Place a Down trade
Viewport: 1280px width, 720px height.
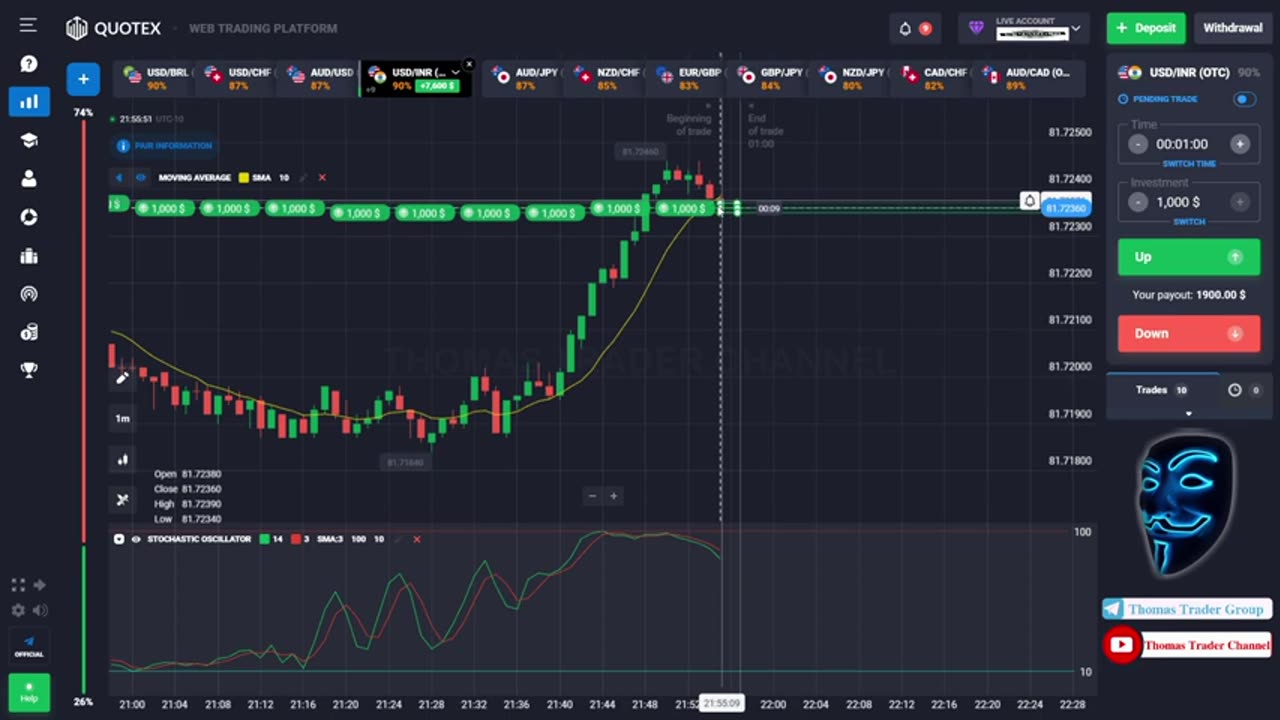(x=1188, y=334)
